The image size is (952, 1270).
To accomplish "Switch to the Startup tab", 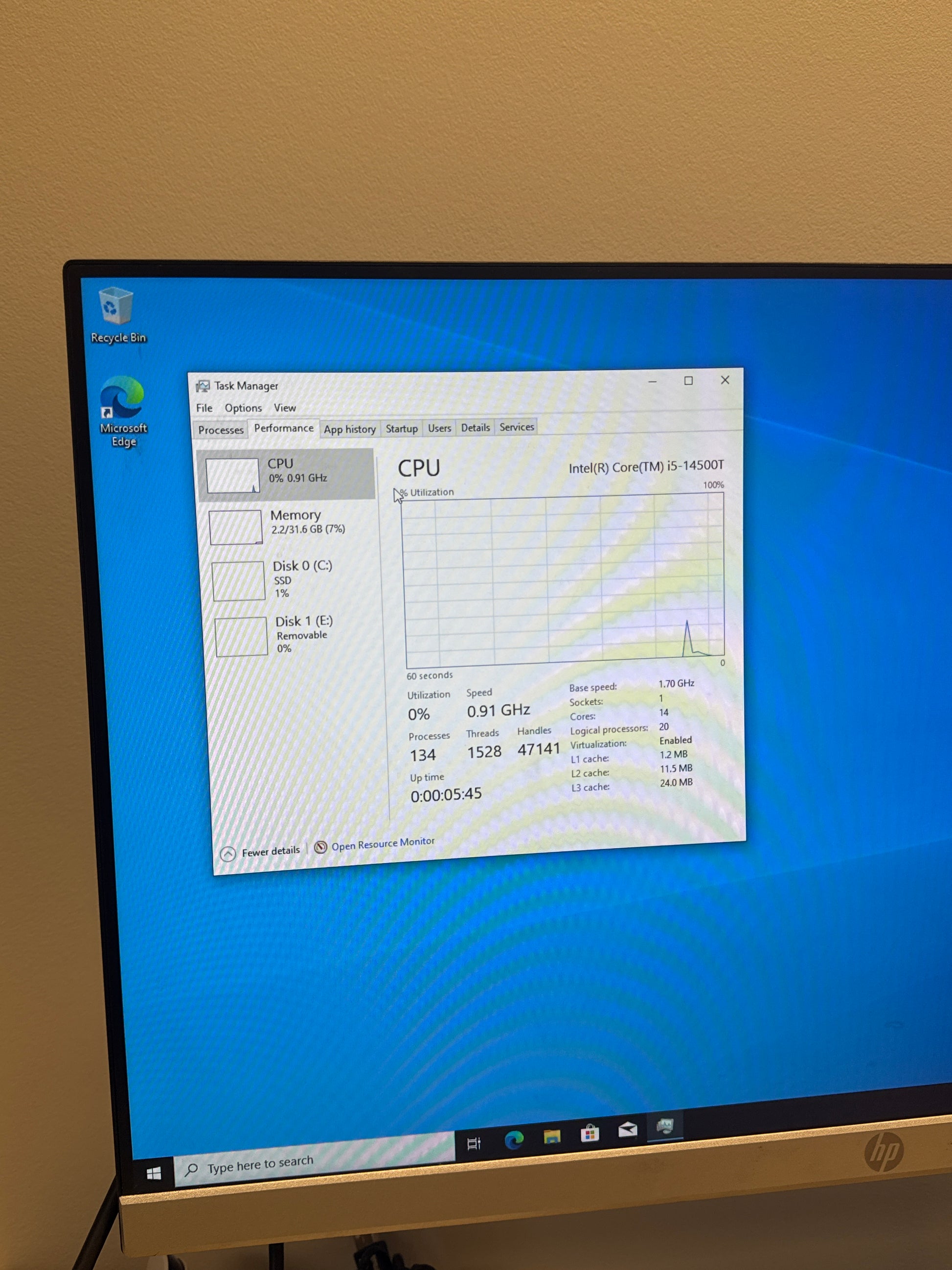I will coord(401,429).
